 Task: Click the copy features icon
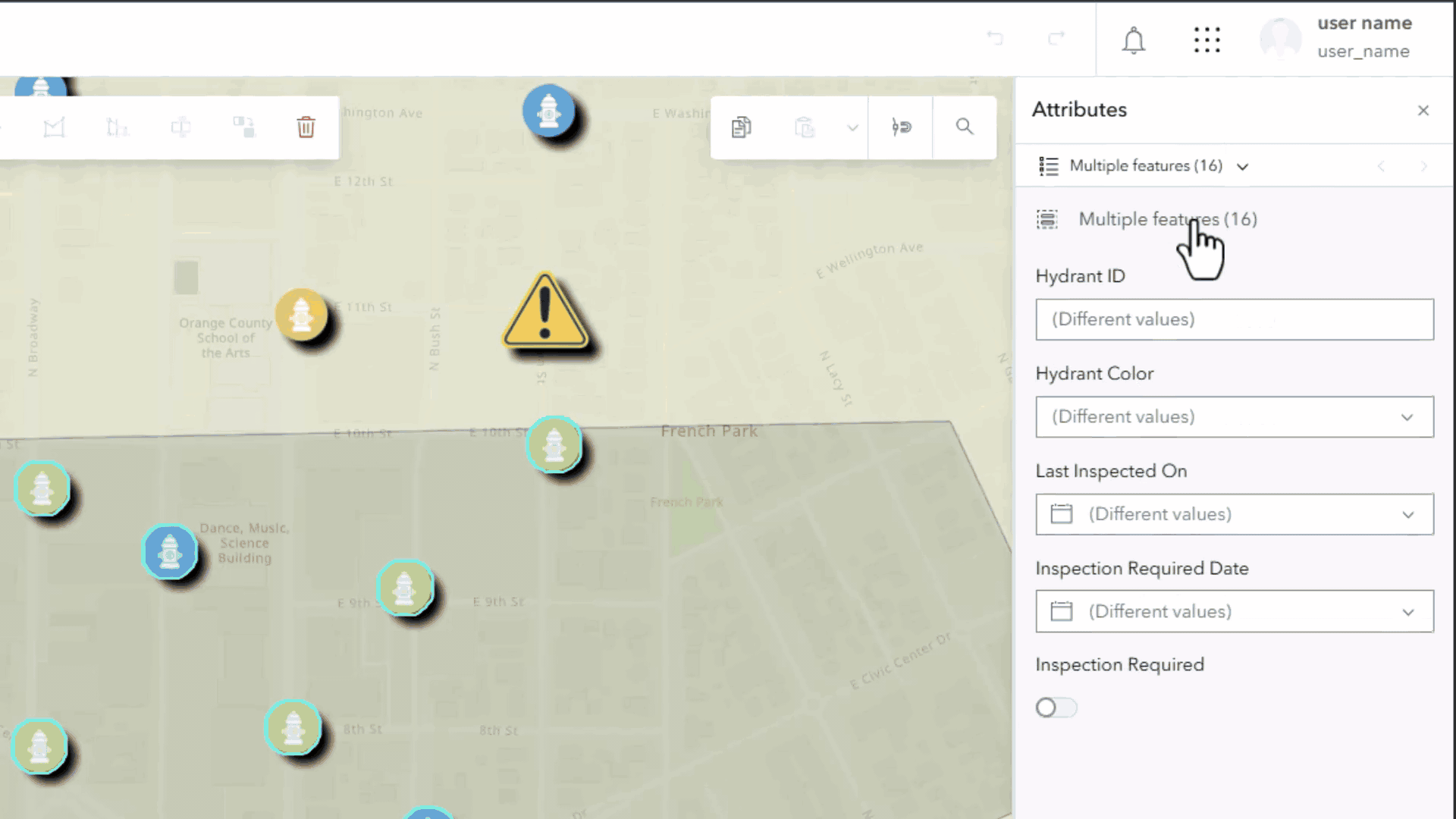(x=741, y=127)
